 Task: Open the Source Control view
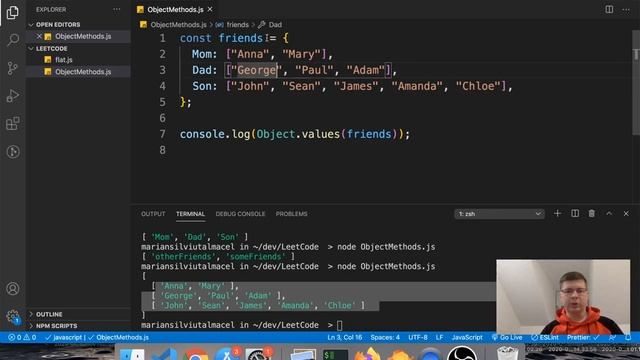13,68
